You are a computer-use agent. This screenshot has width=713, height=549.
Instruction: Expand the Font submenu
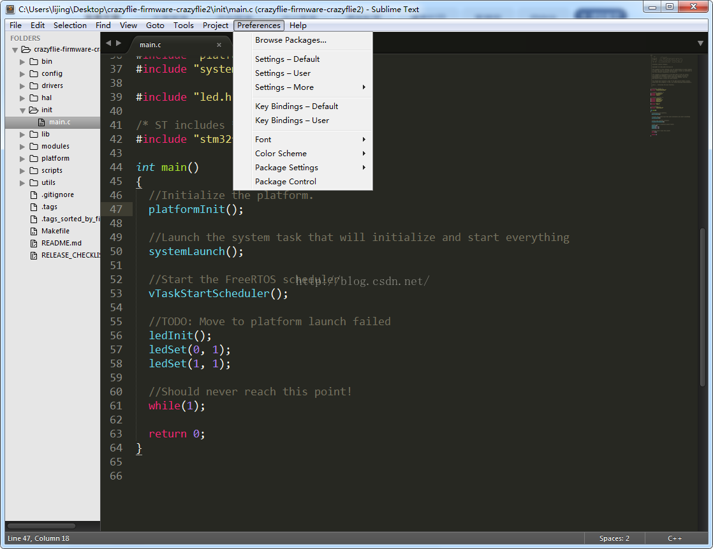(x=303, y=140)
